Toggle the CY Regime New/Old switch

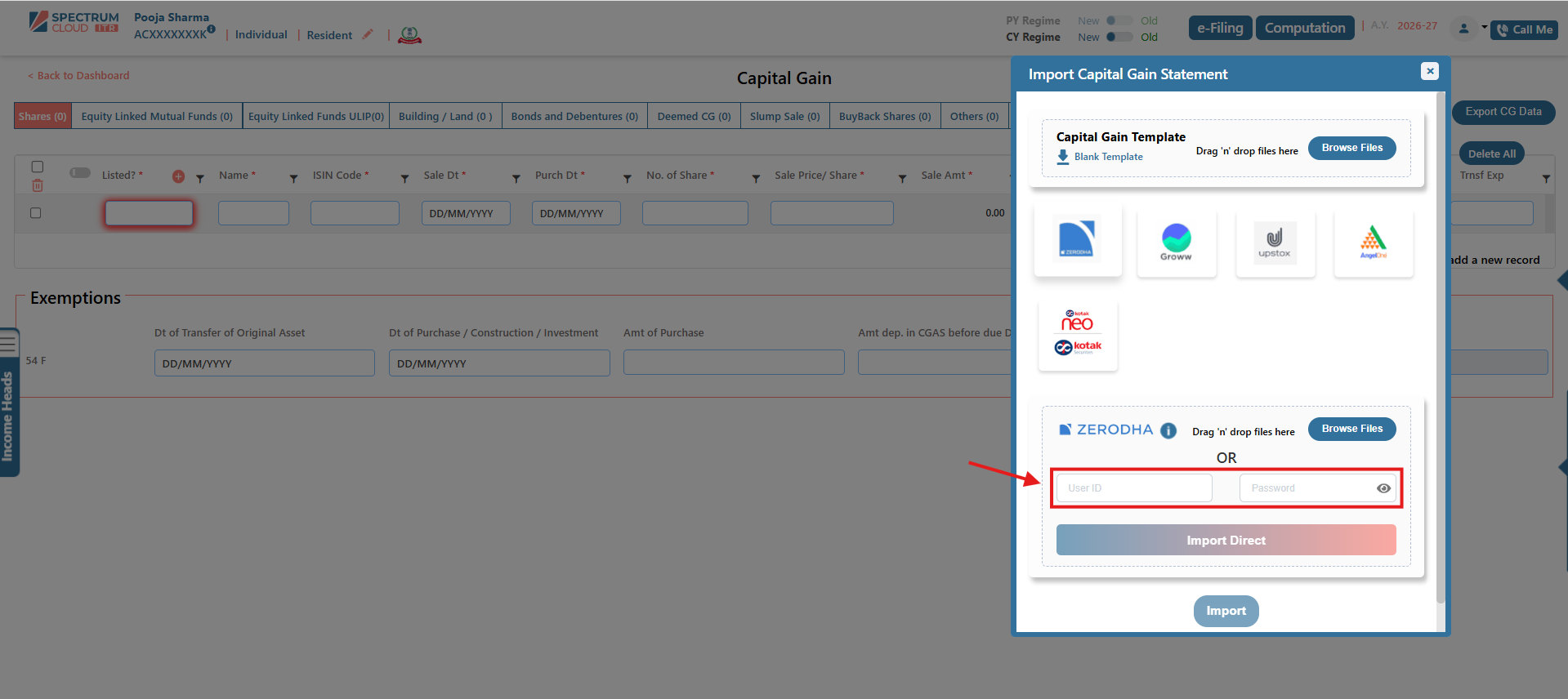point(1119,37)
